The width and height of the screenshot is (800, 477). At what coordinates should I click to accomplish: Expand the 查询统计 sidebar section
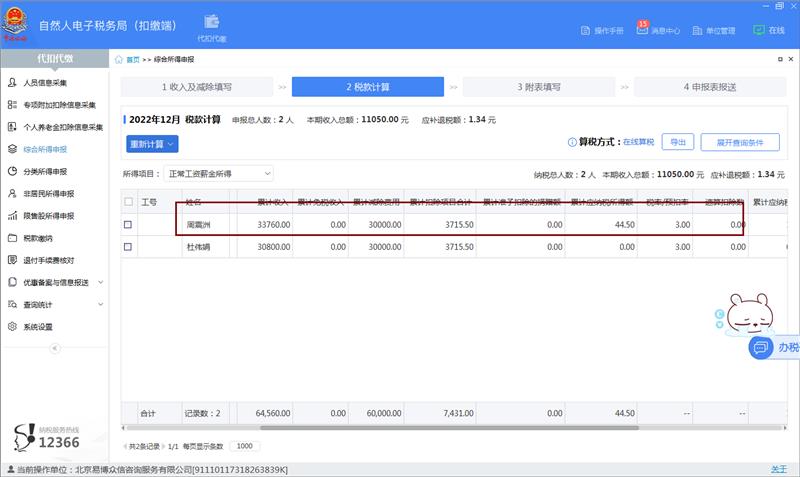55,304
